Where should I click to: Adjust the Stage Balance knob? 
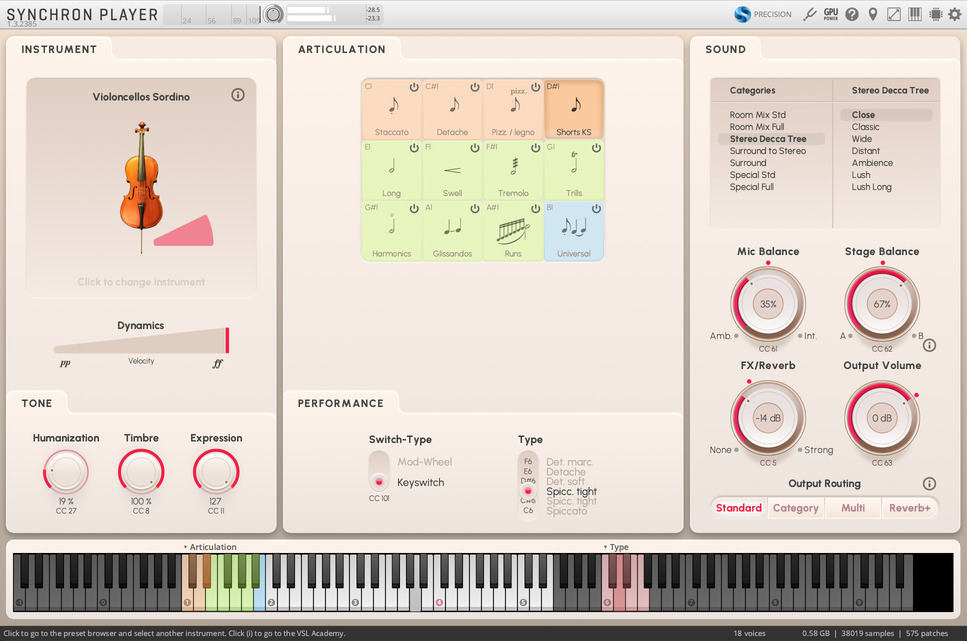[x=882, y=304]
